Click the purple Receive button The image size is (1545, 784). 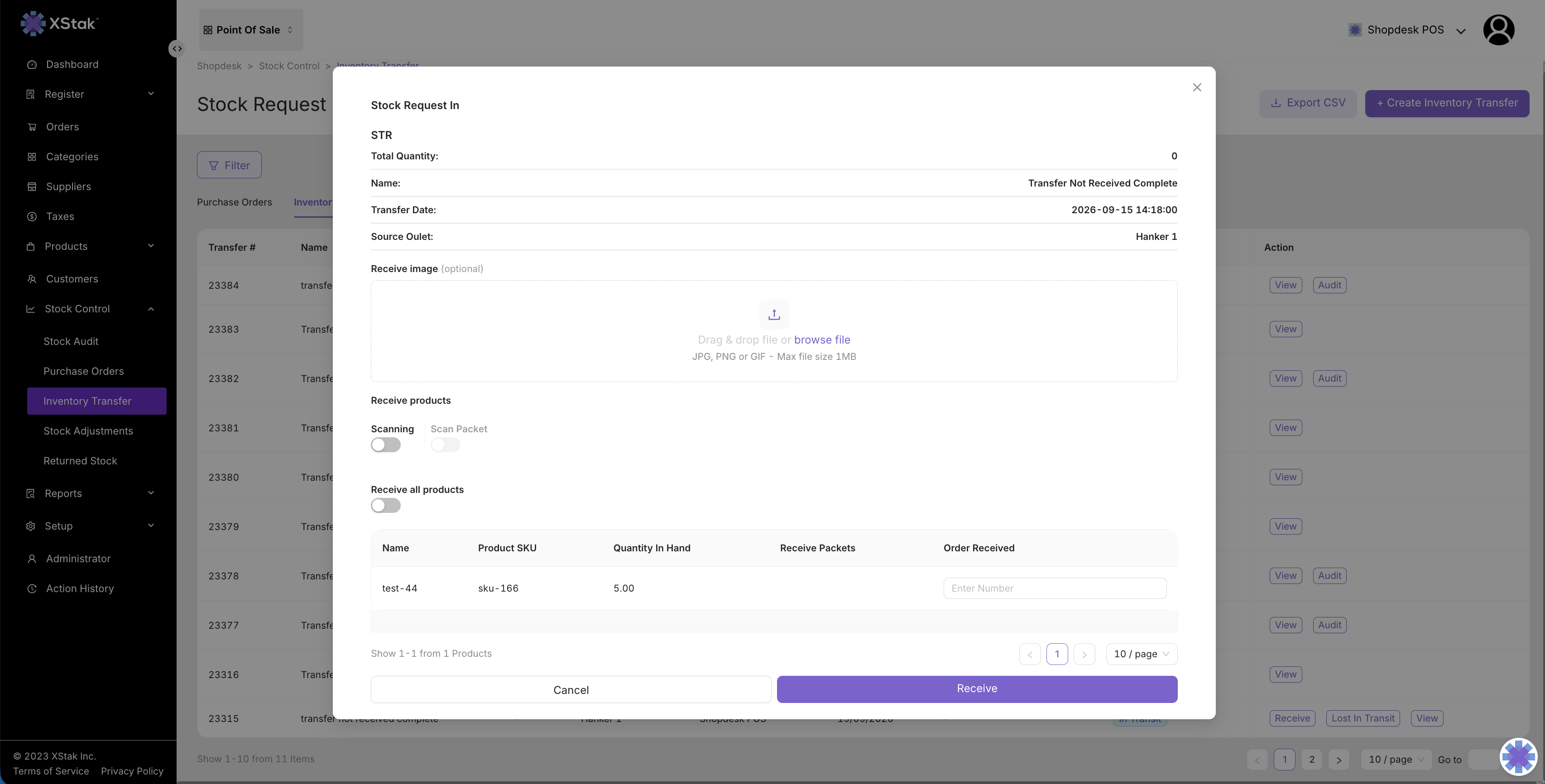(x=977, y=689)
